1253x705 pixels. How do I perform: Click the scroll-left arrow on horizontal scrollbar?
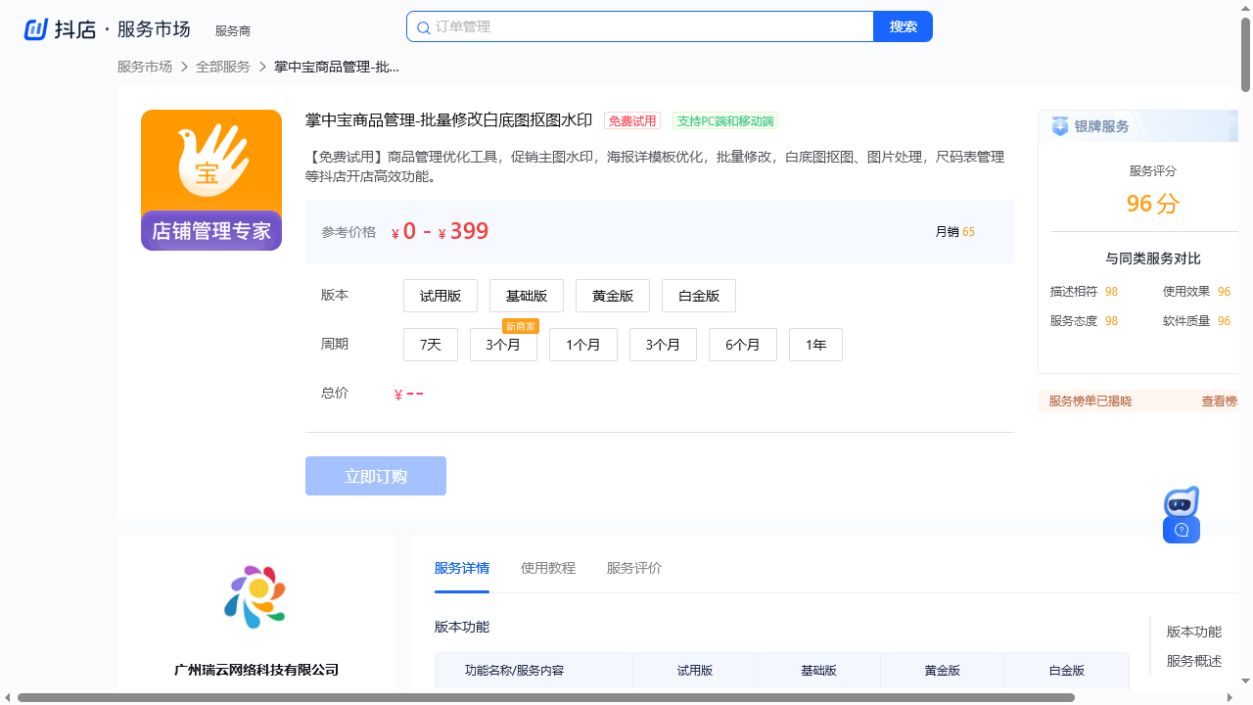coord(8,697)
